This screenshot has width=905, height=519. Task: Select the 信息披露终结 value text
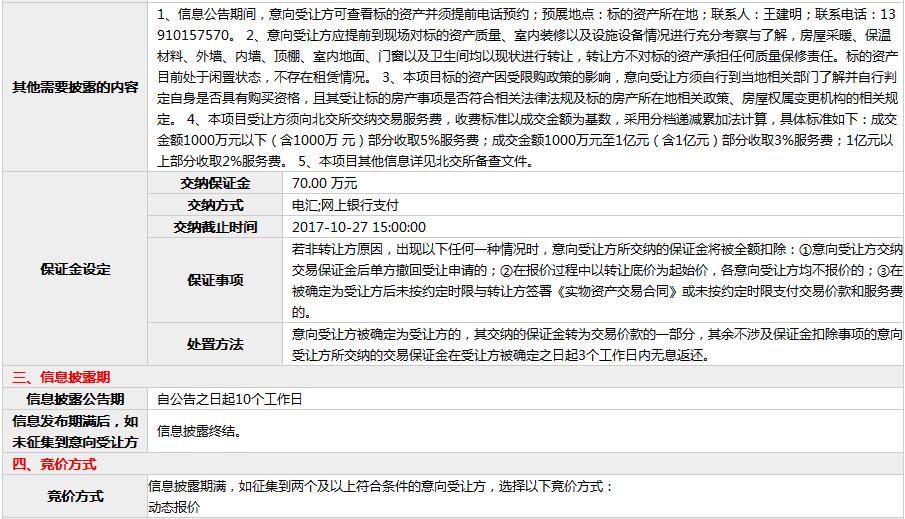(x=199, y=432)
